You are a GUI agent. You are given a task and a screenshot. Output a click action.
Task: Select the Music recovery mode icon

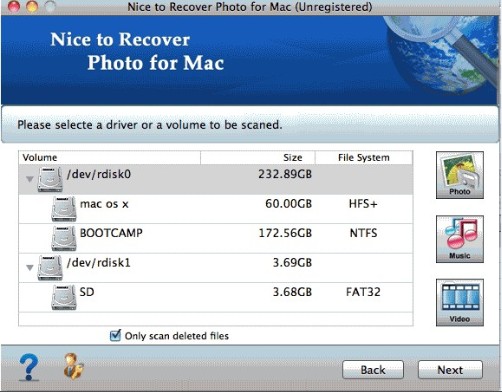(x=460, y=239)
